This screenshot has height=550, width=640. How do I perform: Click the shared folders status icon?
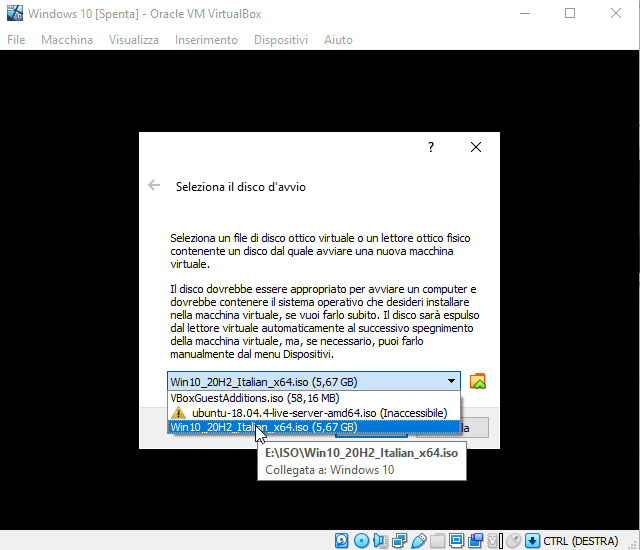(x=437, y=541)
